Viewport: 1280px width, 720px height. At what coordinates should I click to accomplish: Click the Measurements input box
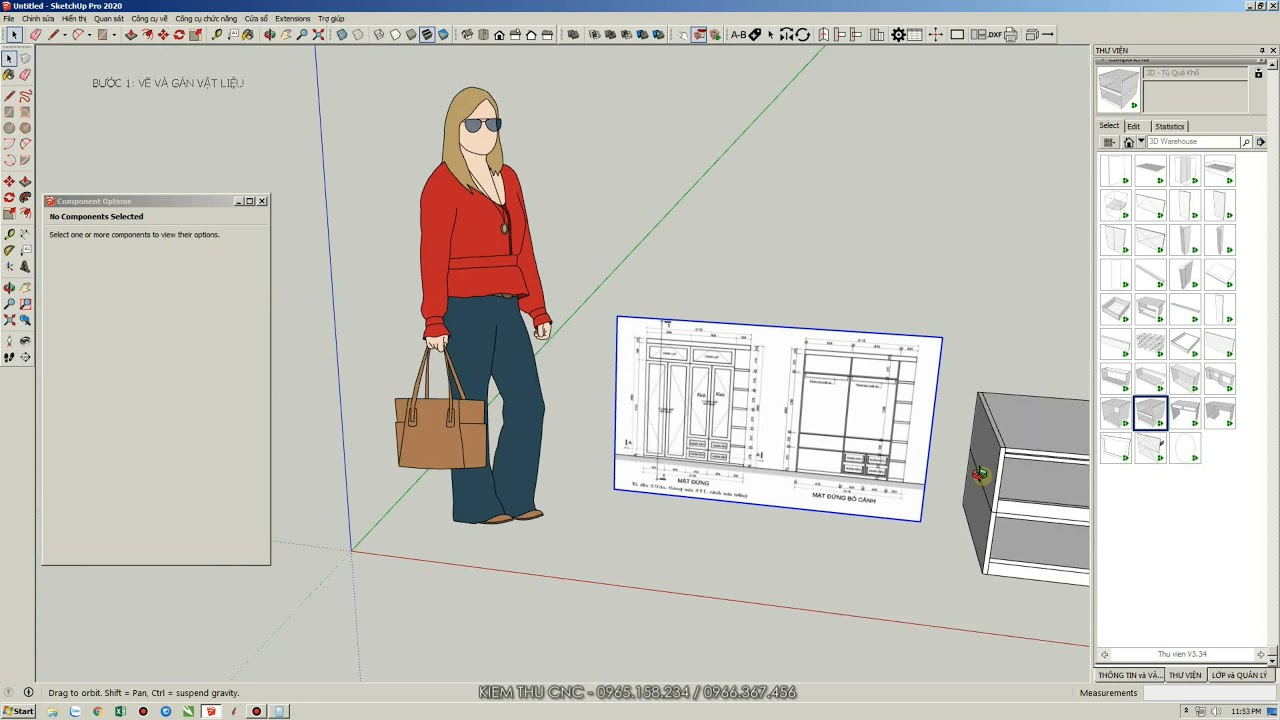[x=1210, y=692]
